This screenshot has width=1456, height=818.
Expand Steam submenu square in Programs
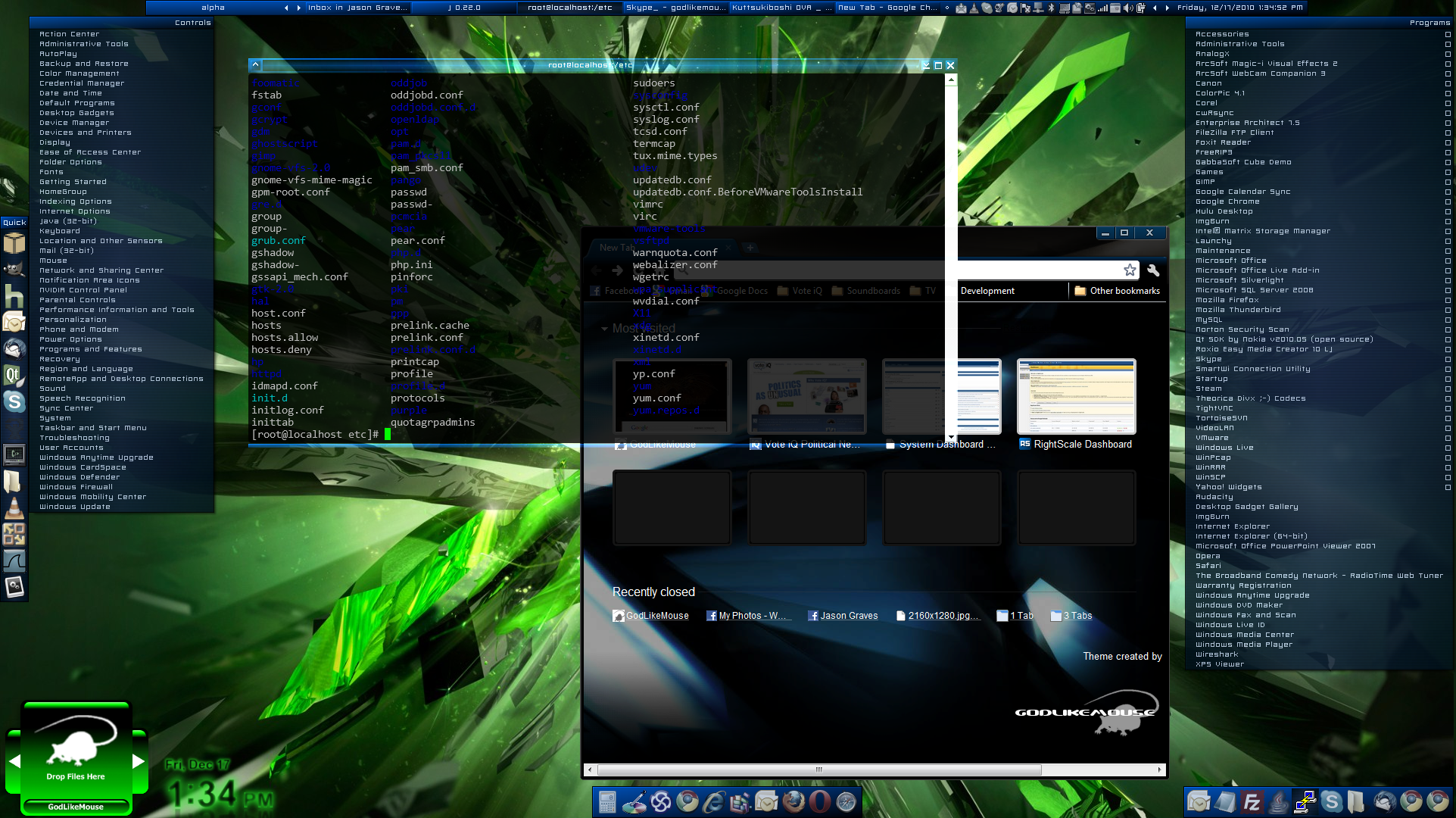coord(1448,389)
